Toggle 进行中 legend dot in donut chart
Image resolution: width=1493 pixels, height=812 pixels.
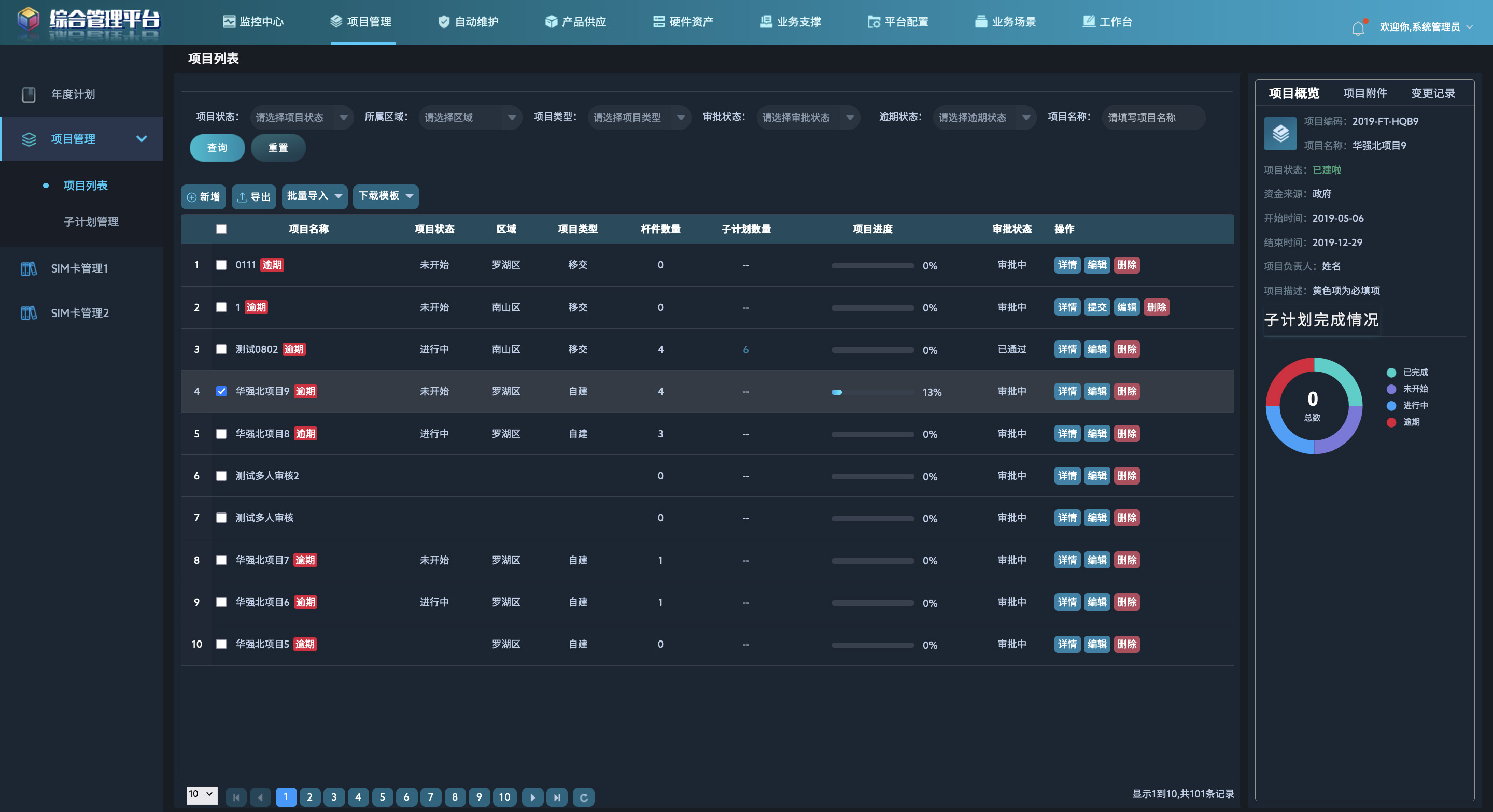click(1391, 405)
